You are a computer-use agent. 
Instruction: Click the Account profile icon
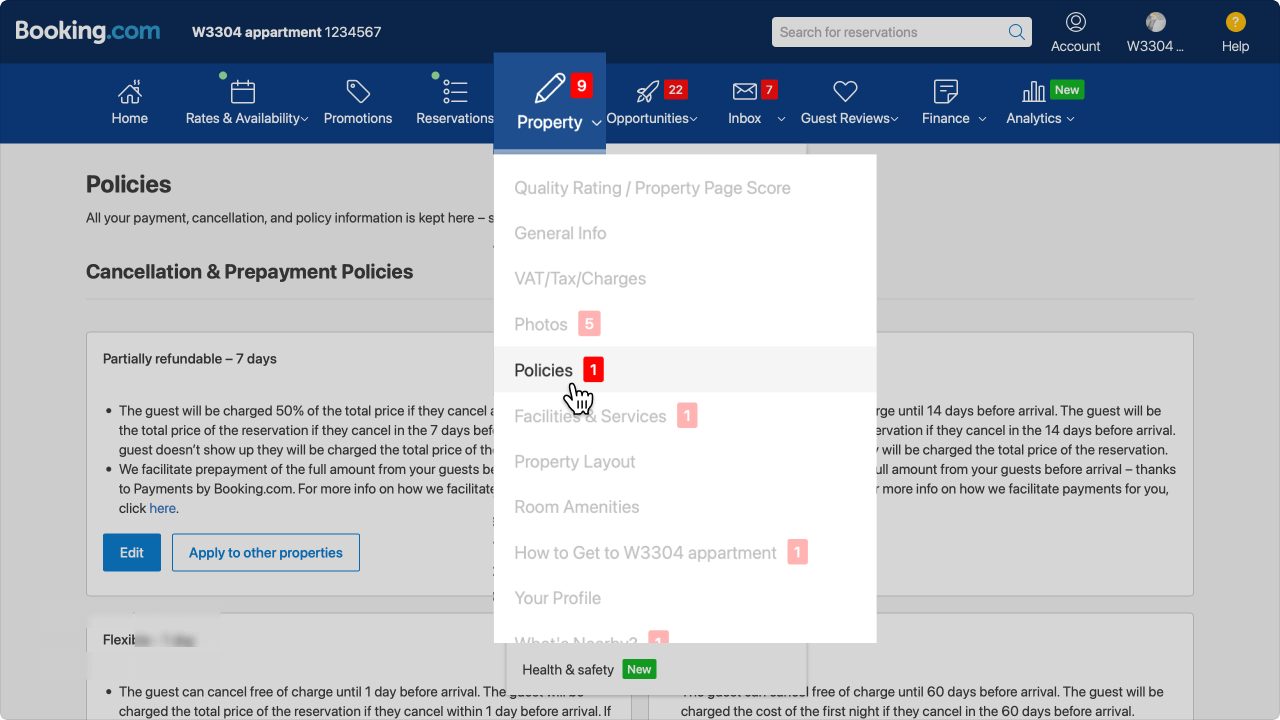click(x=1075, y=21)
